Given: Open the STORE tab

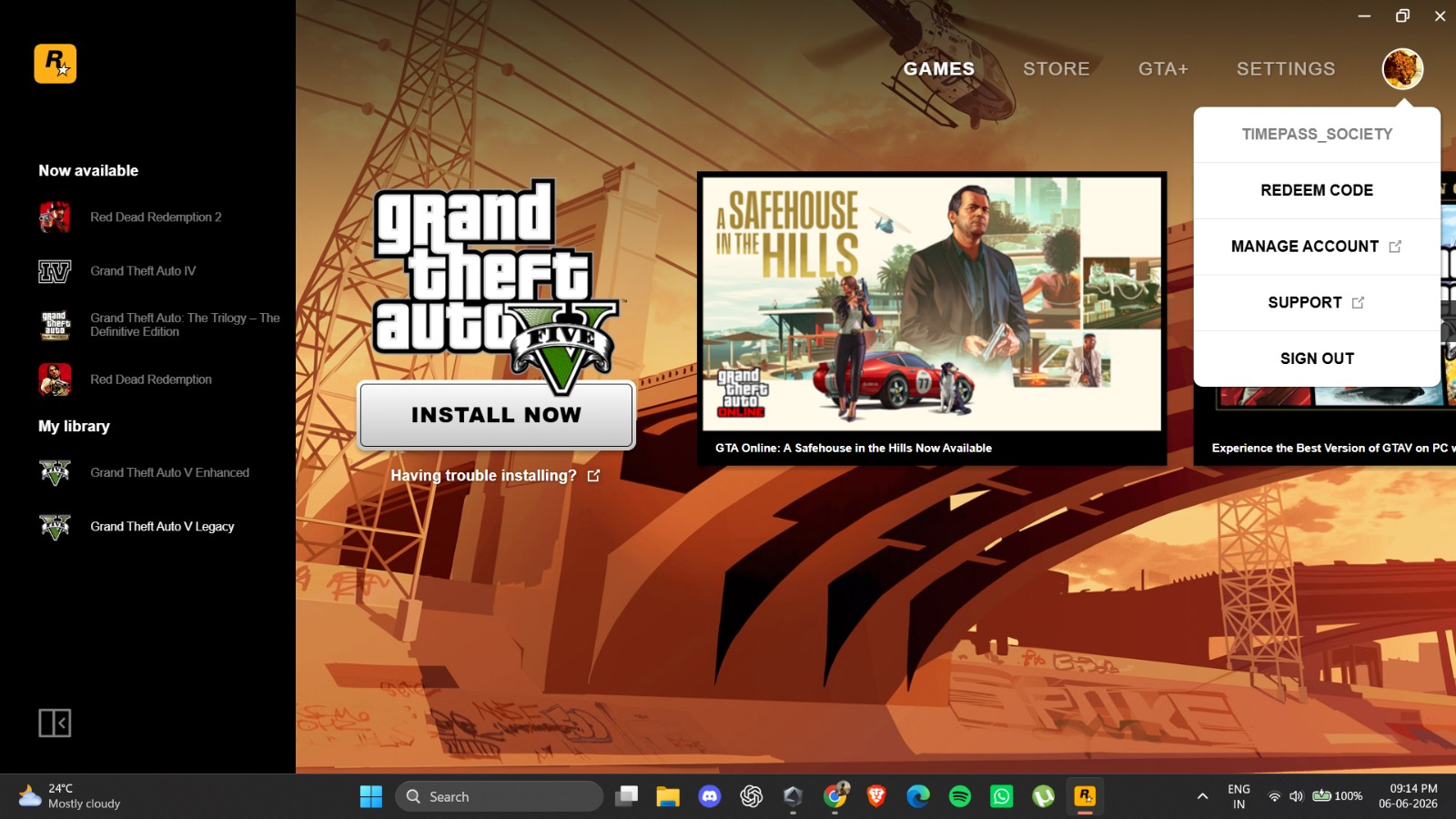Looking at the screenshot, I should 1056,68.
